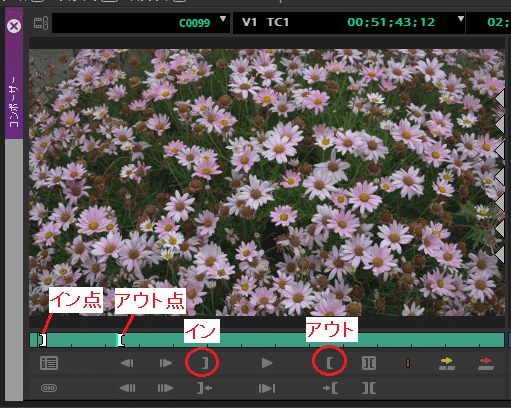This screenshot has width=511, height=408.
Task: Open the V1 TC1 timecode display dropdown
Action: tap(461, 19)
